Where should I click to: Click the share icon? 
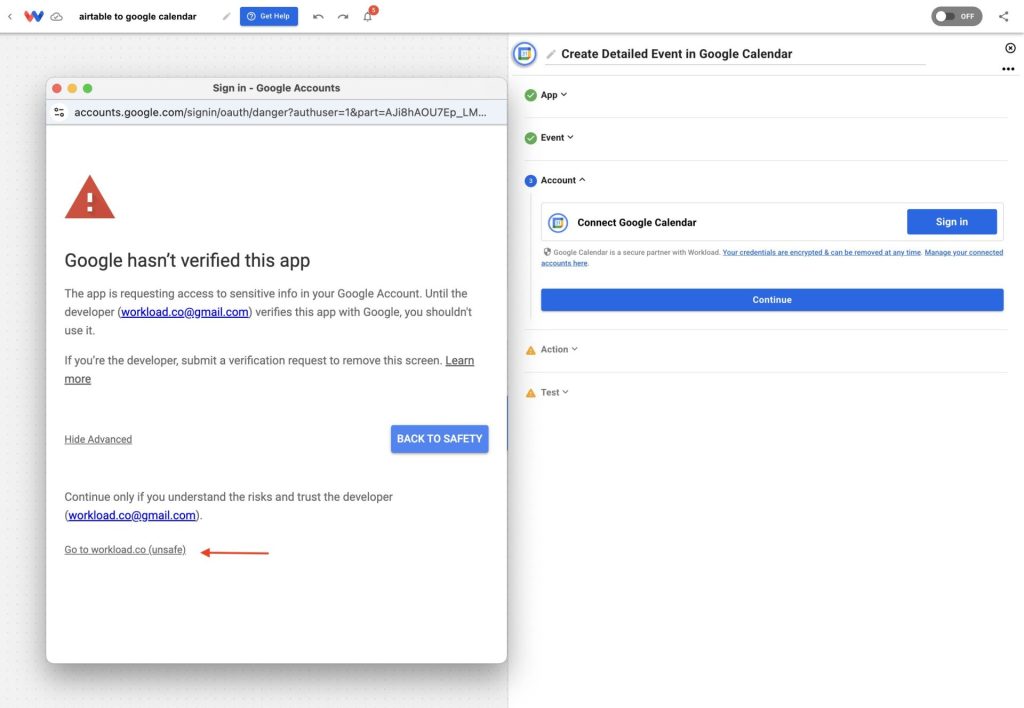pyautogui.click(x=1004, y=16)
